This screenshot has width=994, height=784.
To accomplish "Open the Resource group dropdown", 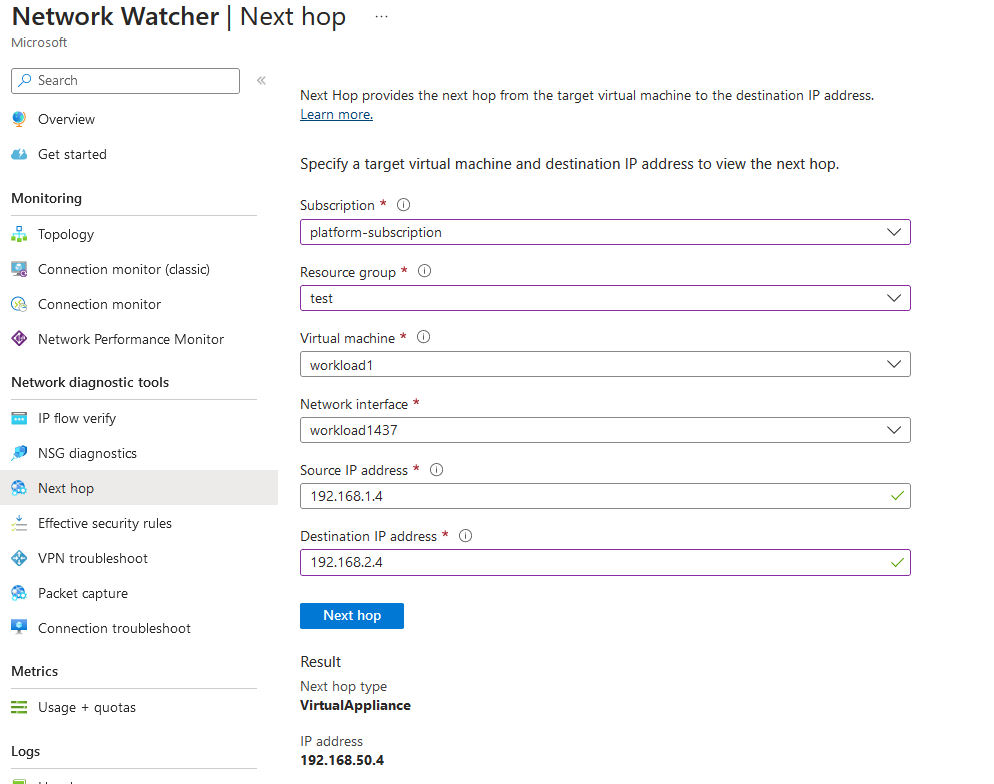I will [605, 298].
